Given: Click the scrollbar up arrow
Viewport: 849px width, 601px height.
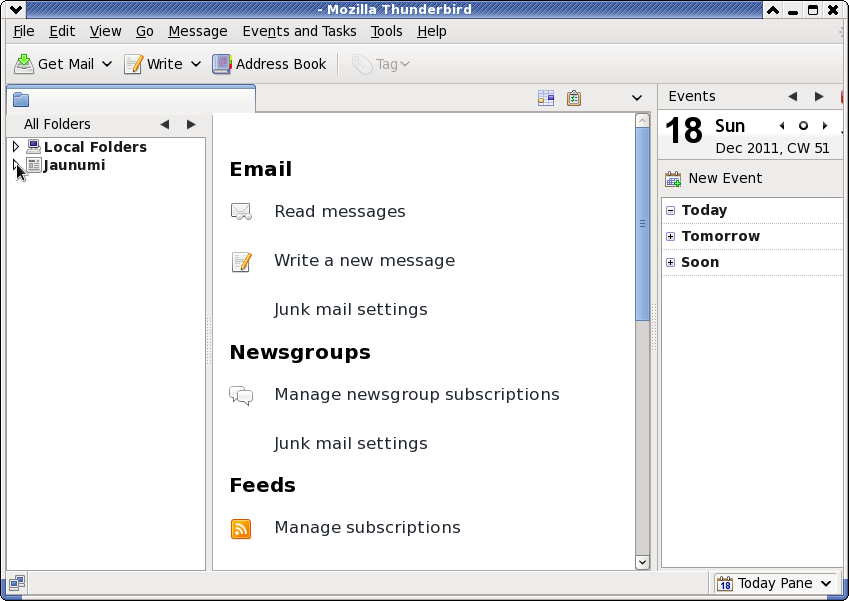Looking at the screenshot, I should pyautogui.click(x=642, y=120).
